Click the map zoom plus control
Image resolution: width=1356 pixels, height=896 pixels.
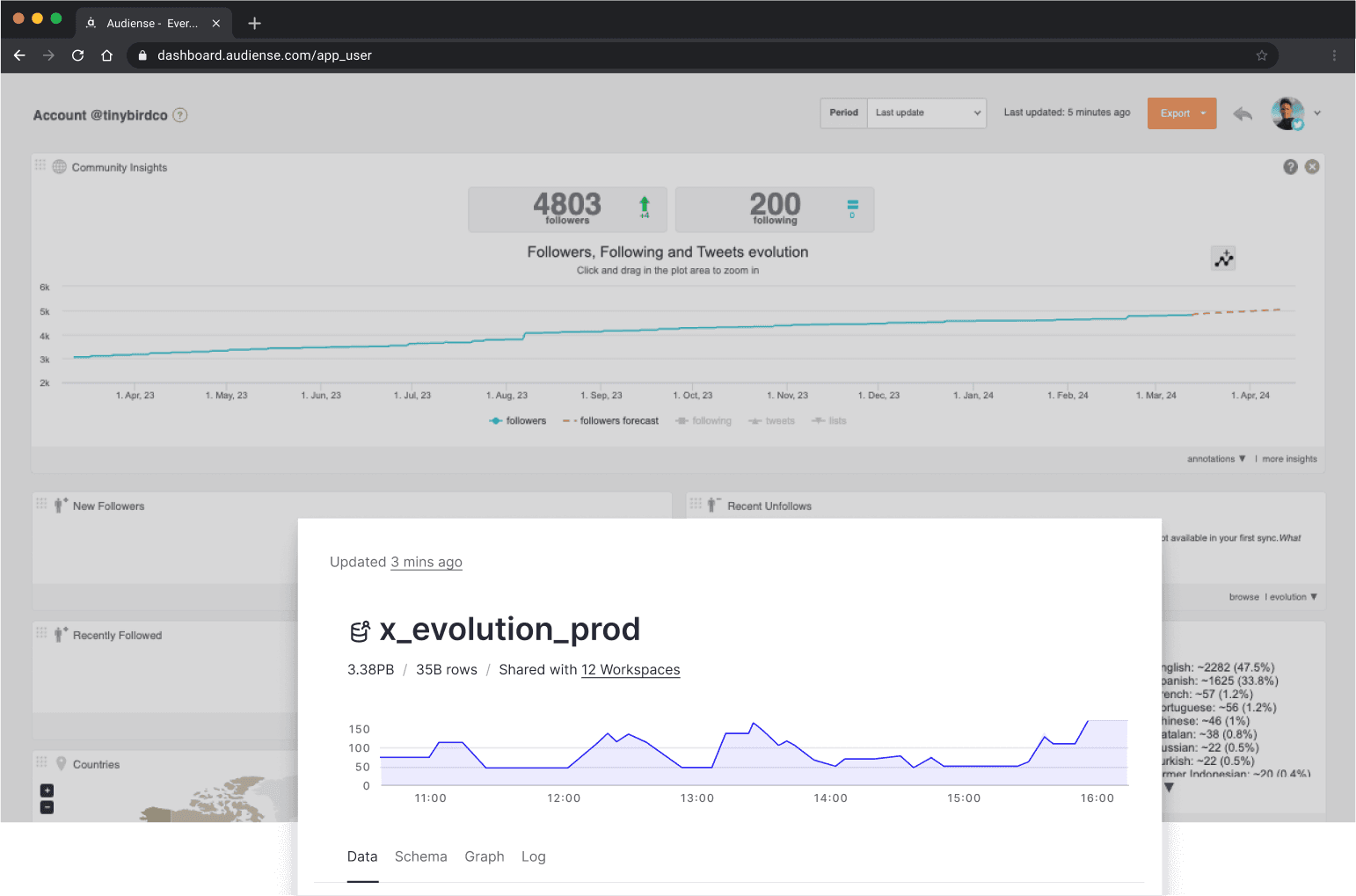click(47, 789)
